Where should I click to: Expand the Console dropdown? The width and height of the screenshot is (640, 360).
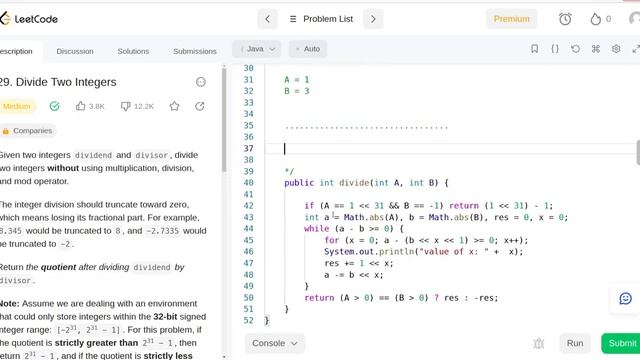tap(275, 343)
